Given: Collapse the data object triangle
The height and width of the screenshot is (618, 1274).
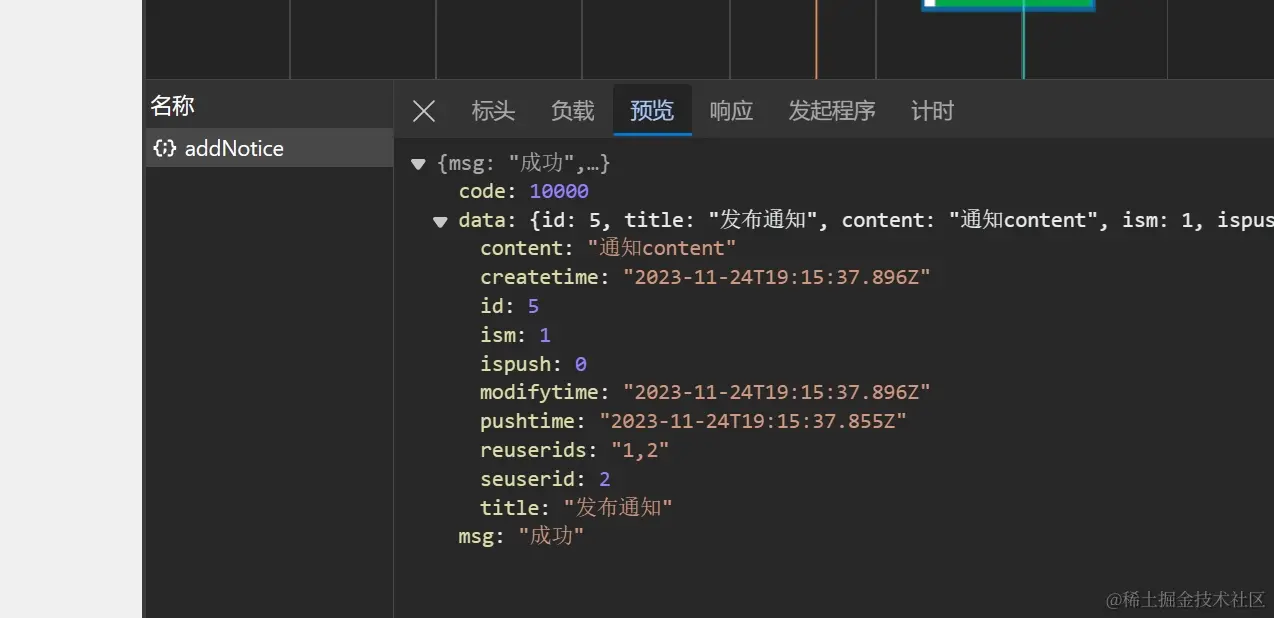Looking at the screenshot, I should 440,222.
